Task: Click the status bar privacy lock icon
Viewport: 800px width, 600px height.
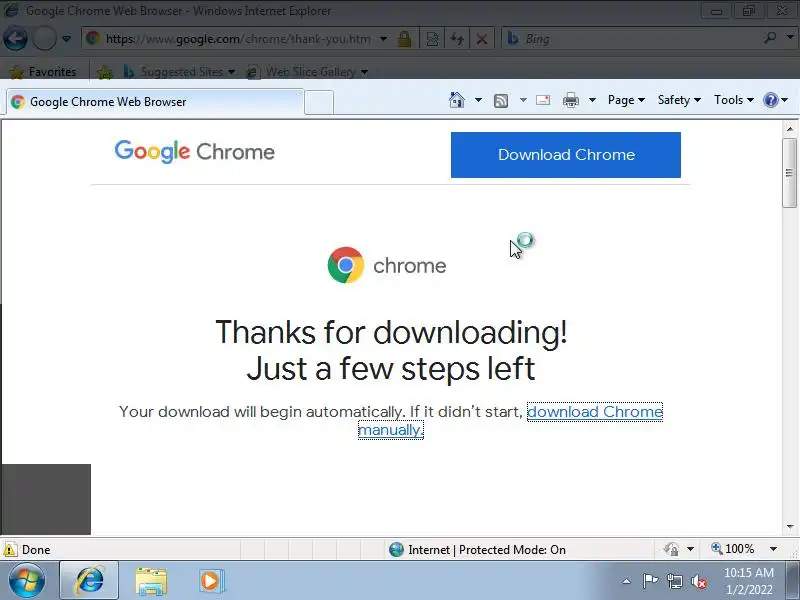Action: pos(671,549)
